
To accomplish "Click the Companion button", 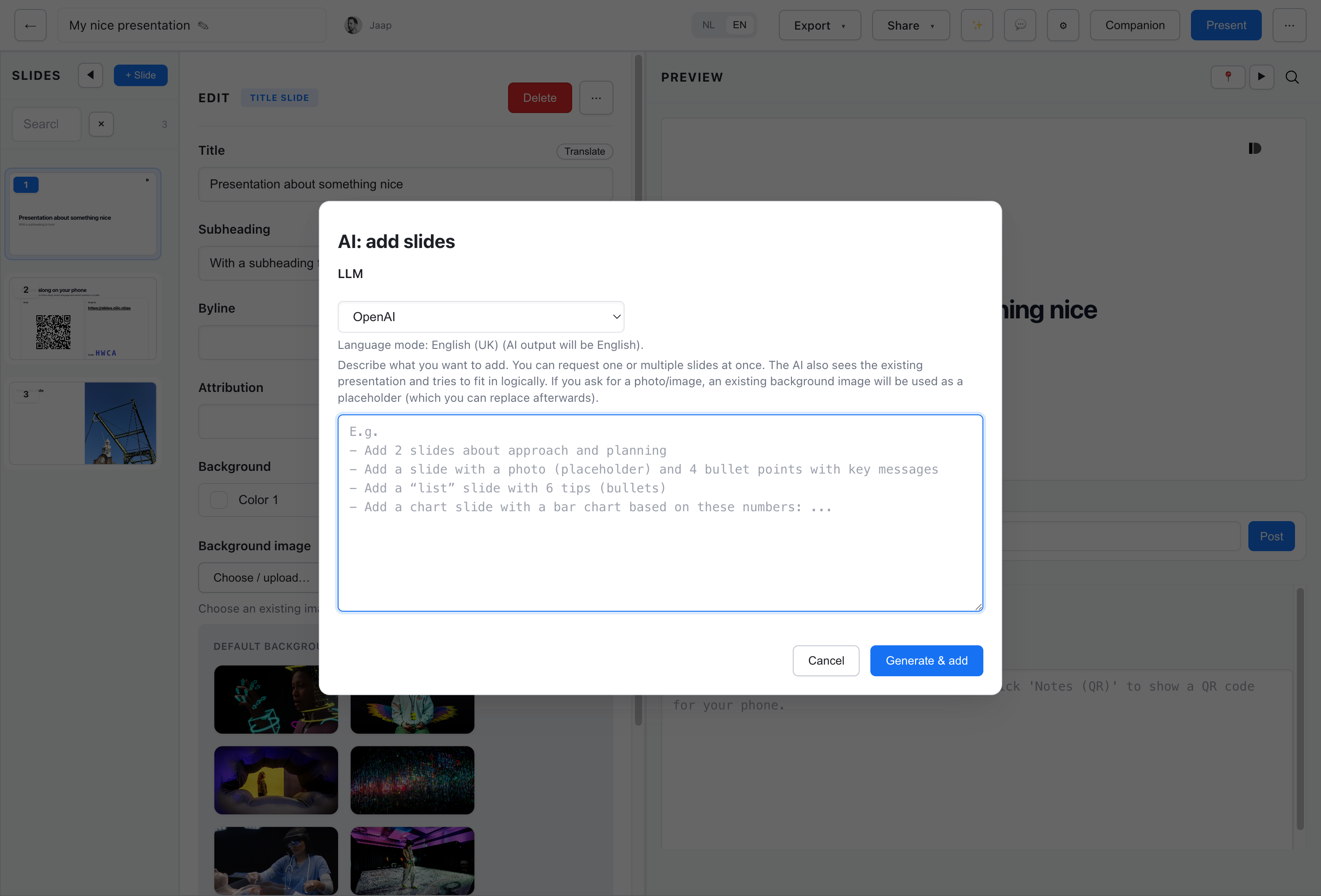I will [1134, 26].
